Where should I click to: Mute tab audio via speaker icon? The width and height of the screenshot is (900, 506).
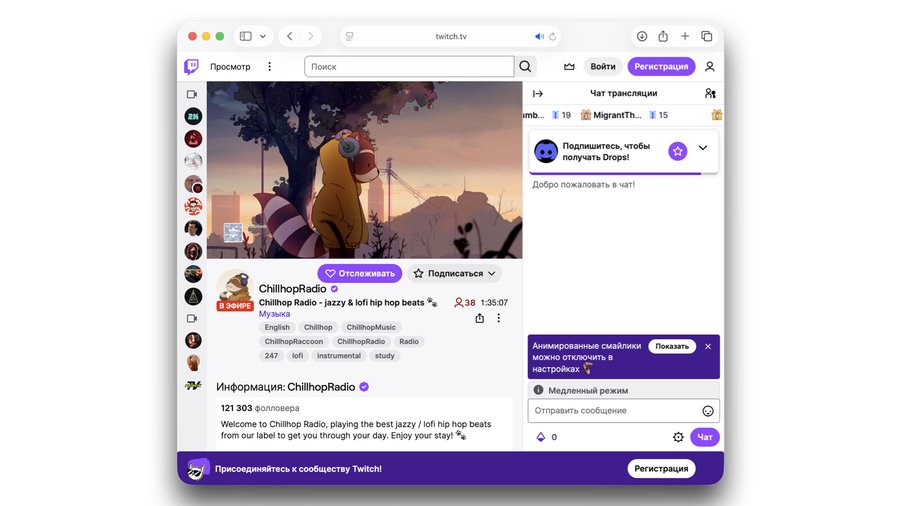click(x=539, y=36)
